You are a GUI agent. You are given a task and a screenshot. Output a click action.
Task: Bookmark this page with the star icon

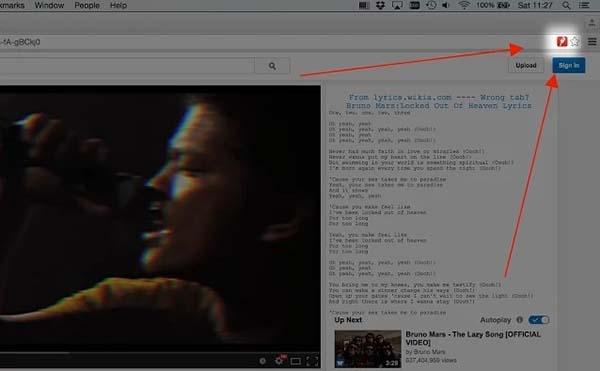(574, 41)
